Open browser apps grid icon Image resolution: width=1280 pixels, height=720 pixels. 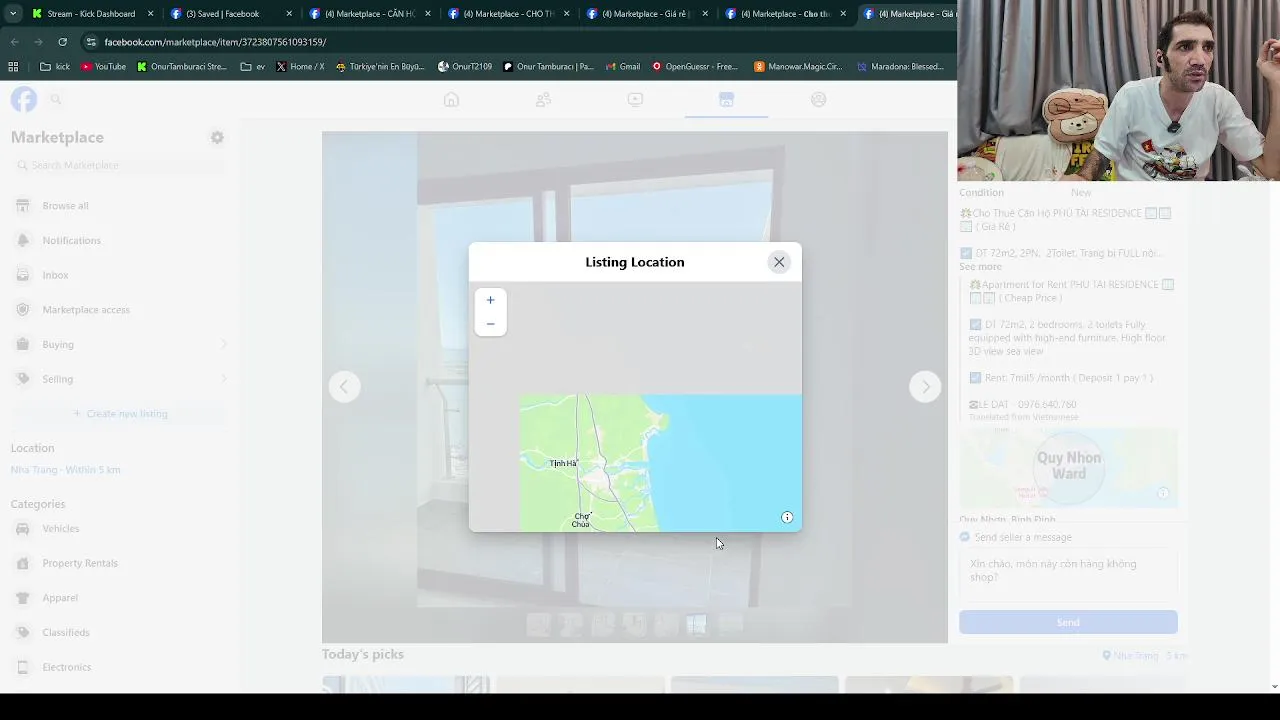[13, 67]
